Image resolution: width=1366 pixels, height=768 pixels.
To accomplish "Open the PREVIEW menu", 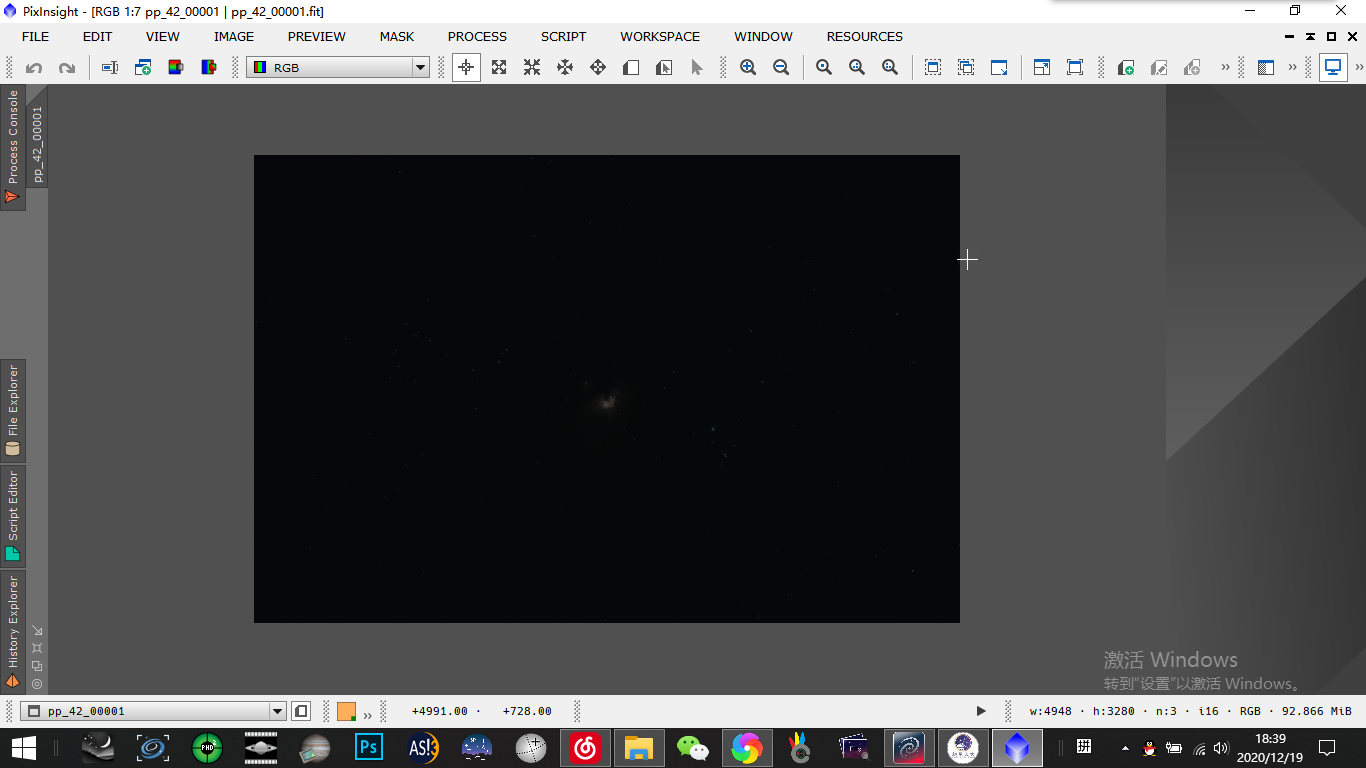I will click(317, 37).
